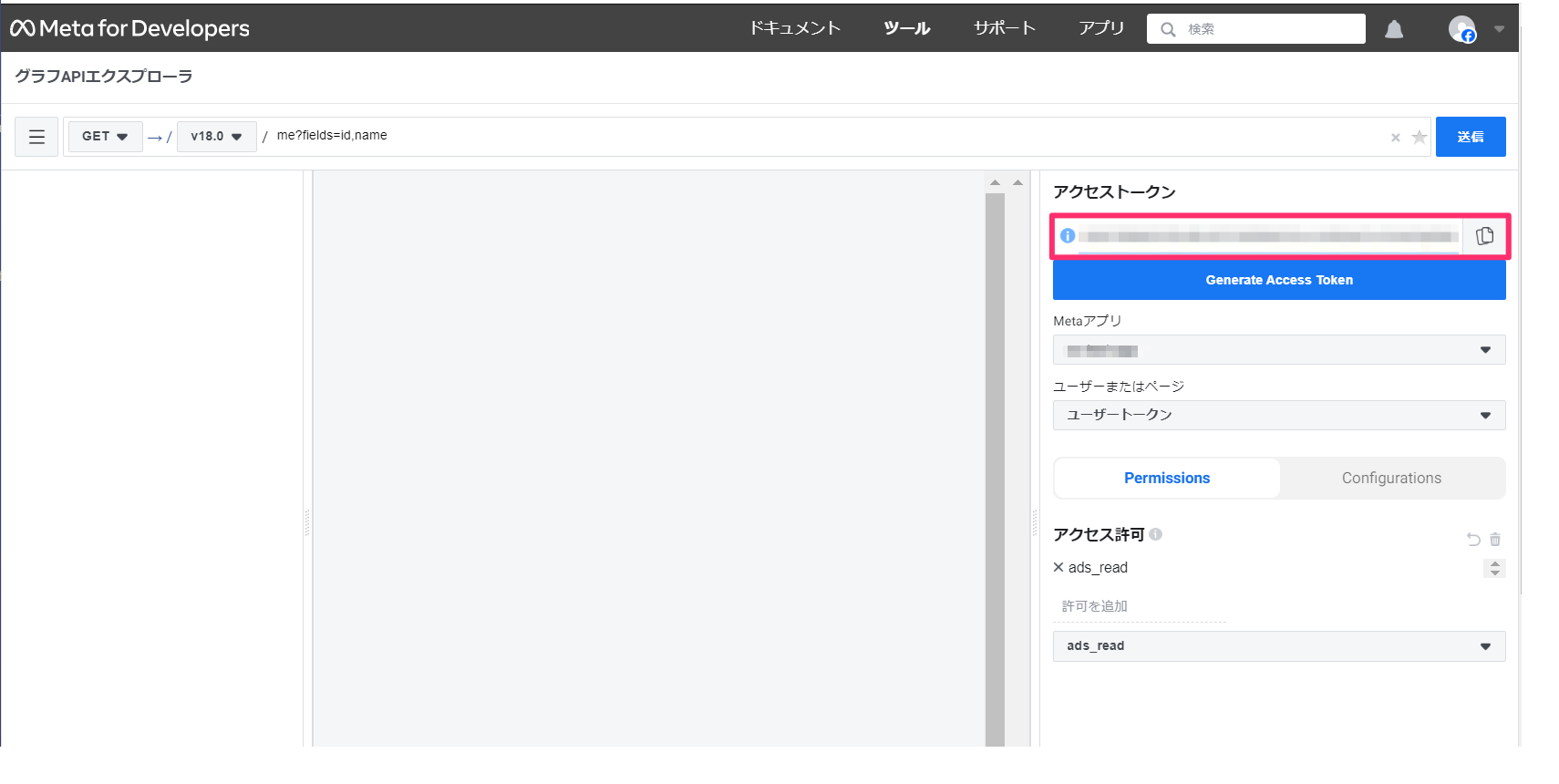Click left scroll-up arrow of response panel

[x=995, y=182]
